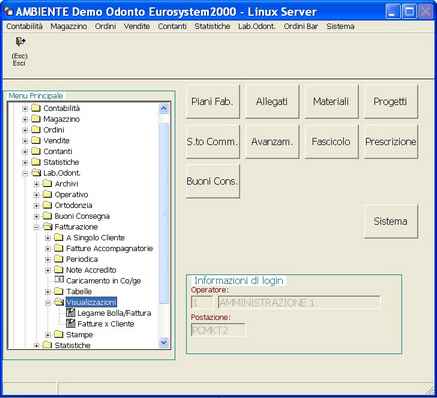Select the Contanti folder icon in tree
Image resolution: width=437 pixels, height=398 pixels.
click(35, 151)
